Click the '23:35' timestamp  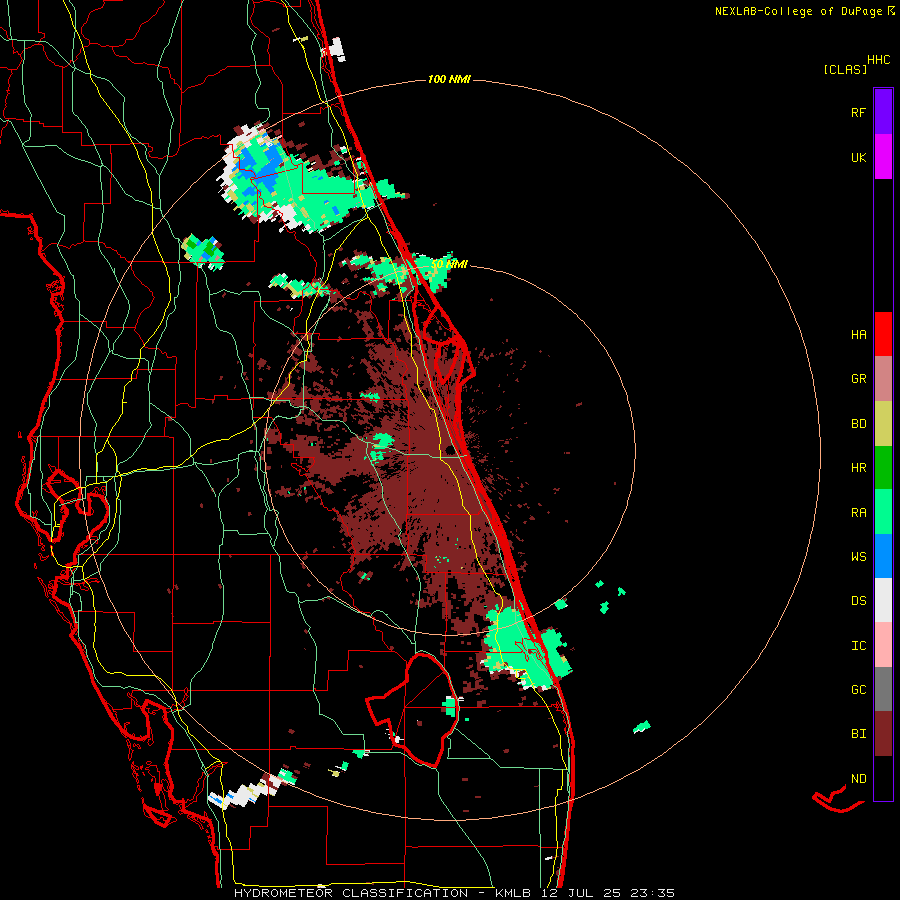pyautogui.click(x=652, y=893)
